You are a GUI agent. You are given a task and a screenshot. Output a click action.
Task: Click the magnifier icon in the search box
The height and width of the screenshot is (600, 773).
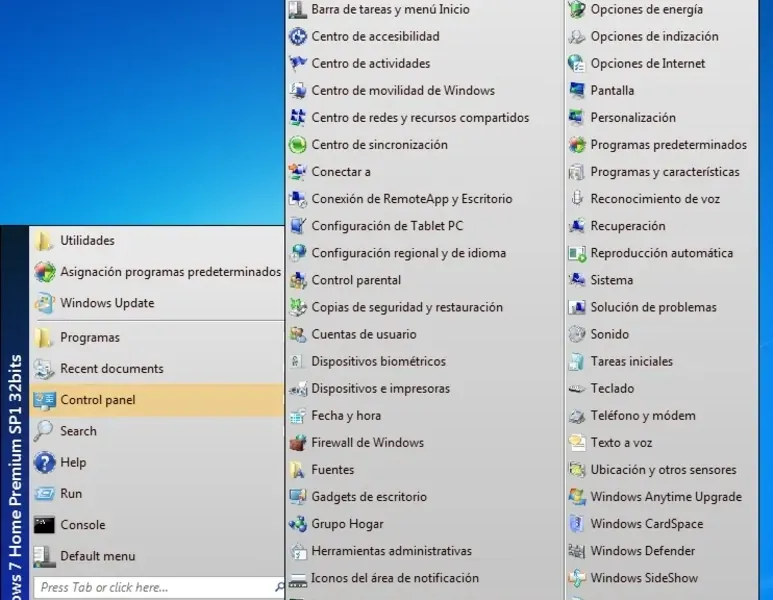point(279,587)
